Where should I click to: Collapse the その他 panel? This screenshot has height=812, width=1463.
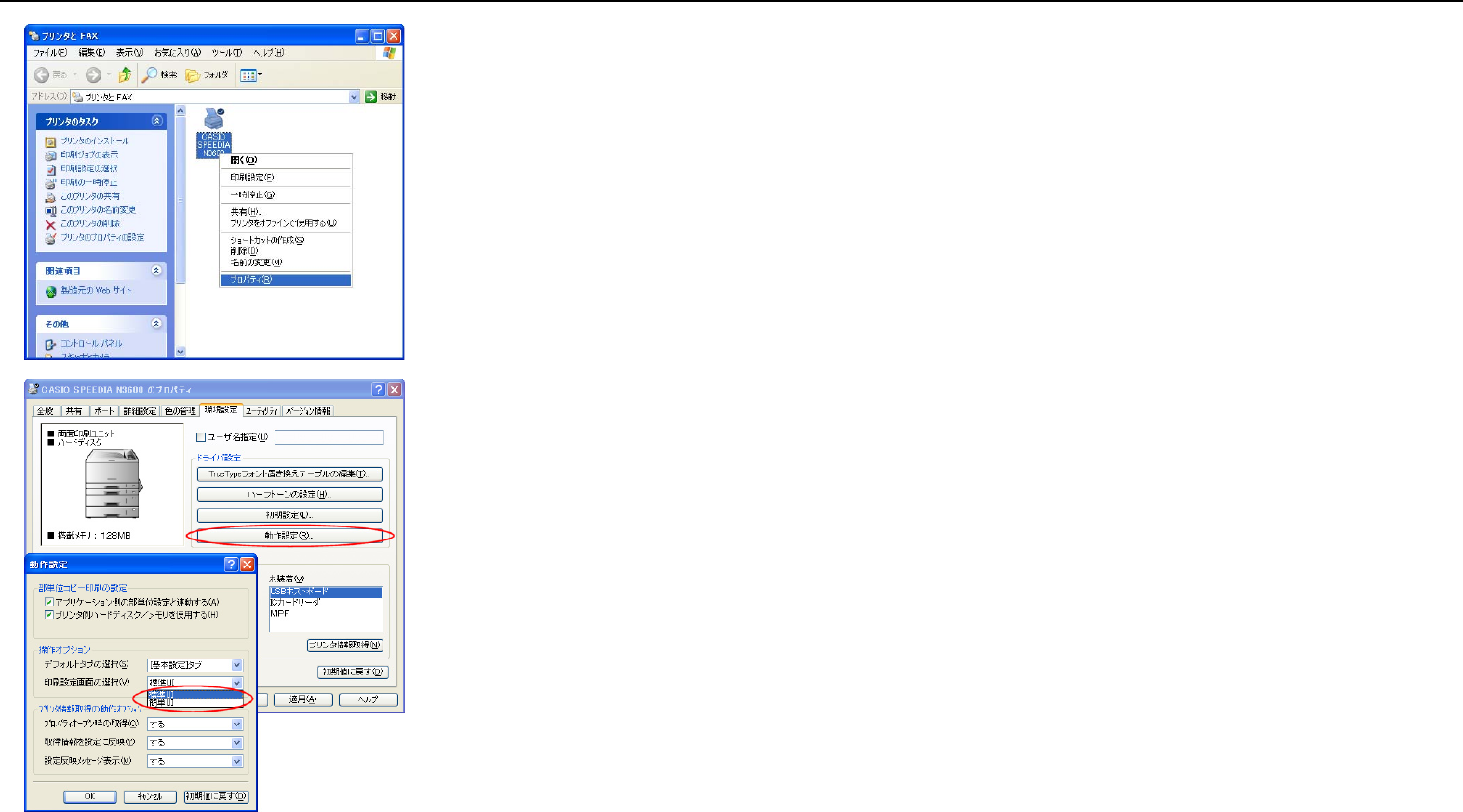(156, 324)
